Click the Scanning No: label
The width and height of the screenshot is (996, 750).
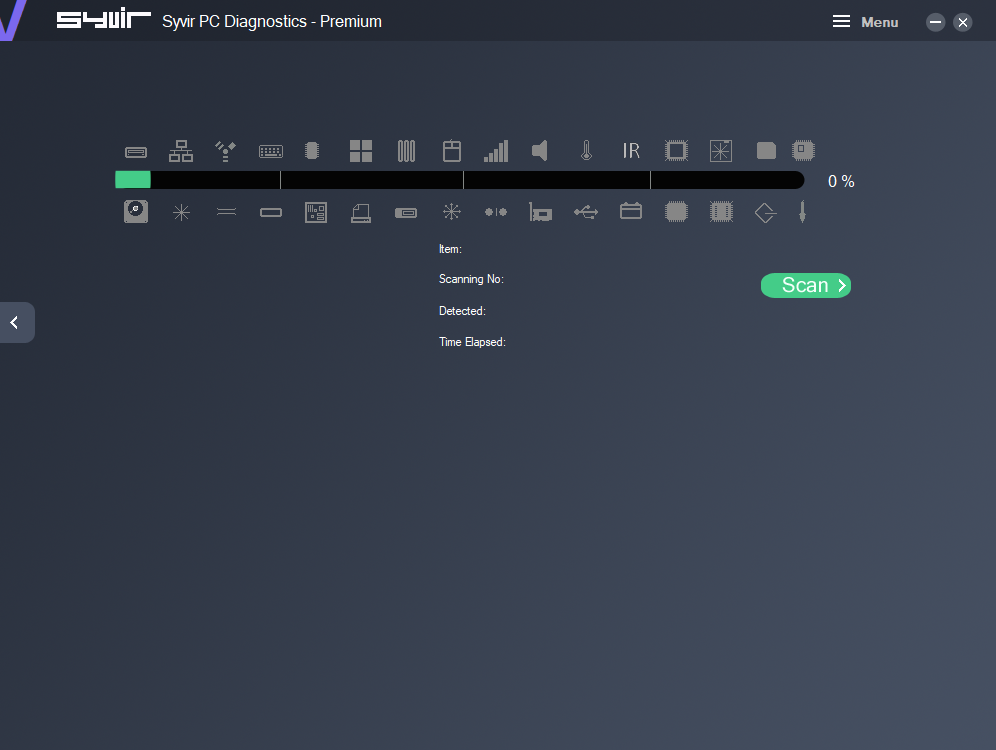click(471, 279)
